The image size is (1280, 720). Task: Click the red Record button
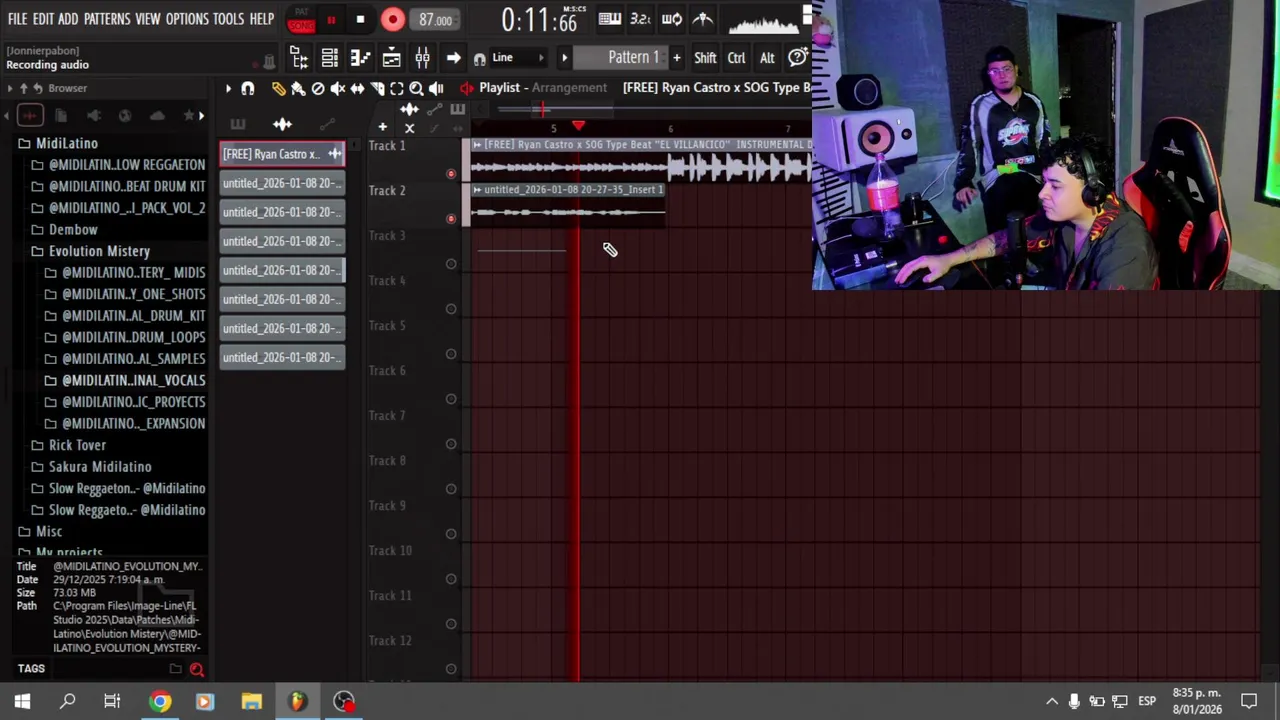click(393, 19)
